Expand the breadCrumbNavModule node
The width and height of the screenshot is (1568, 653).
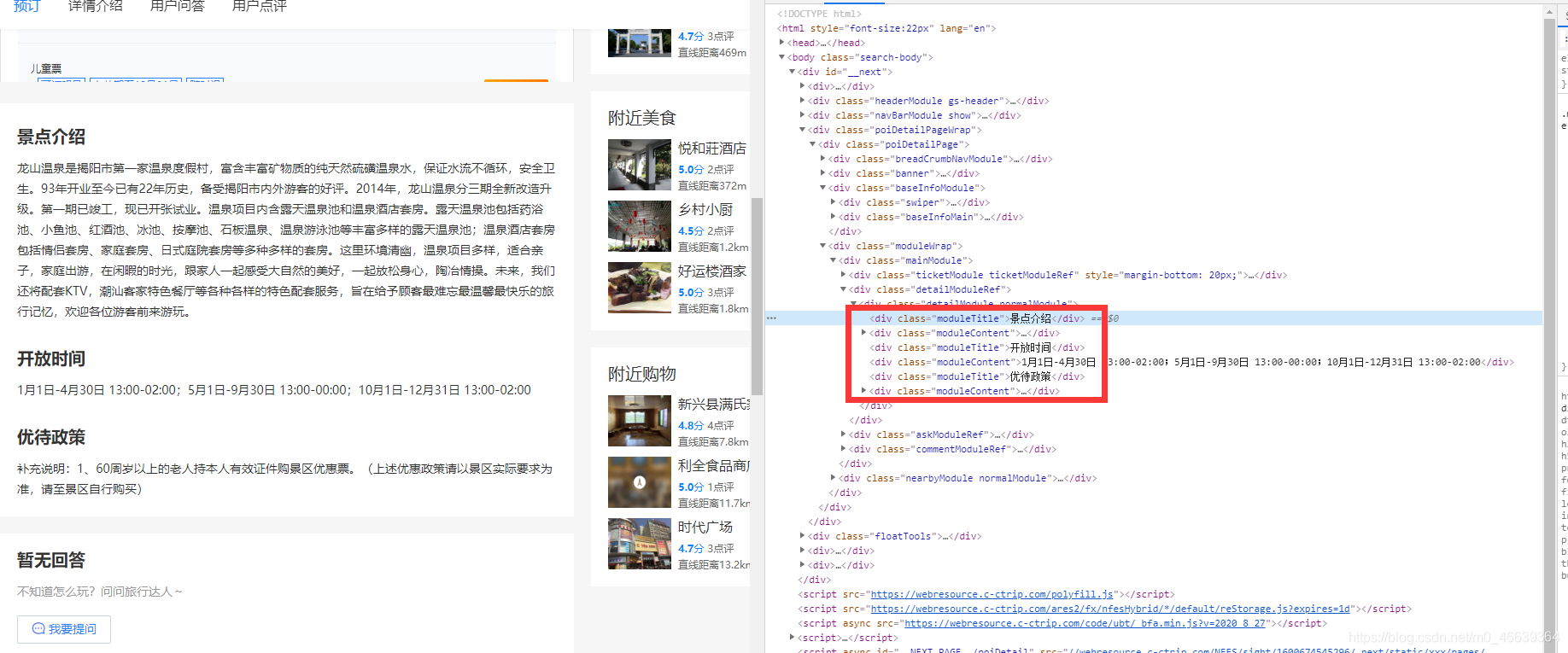tap(822, 159)
